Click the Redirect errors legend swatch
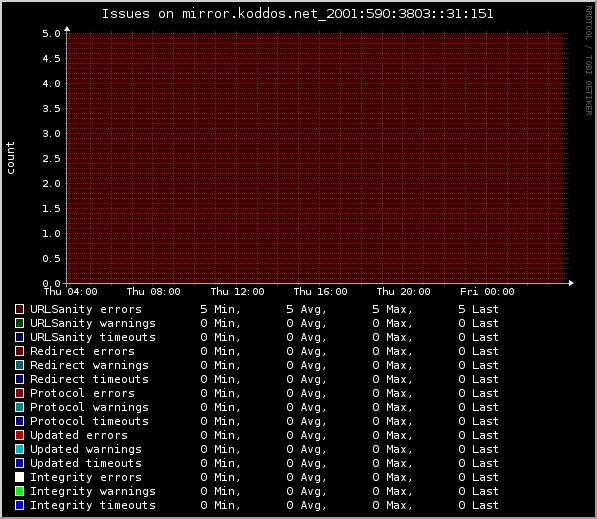 (19, 351)
